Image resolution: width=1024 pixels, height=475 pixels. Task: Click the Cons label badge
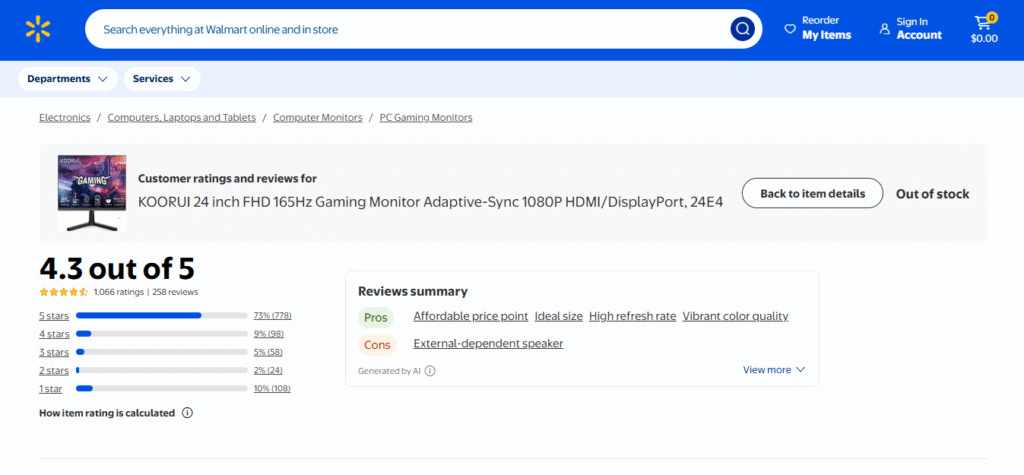pos(377,344)
